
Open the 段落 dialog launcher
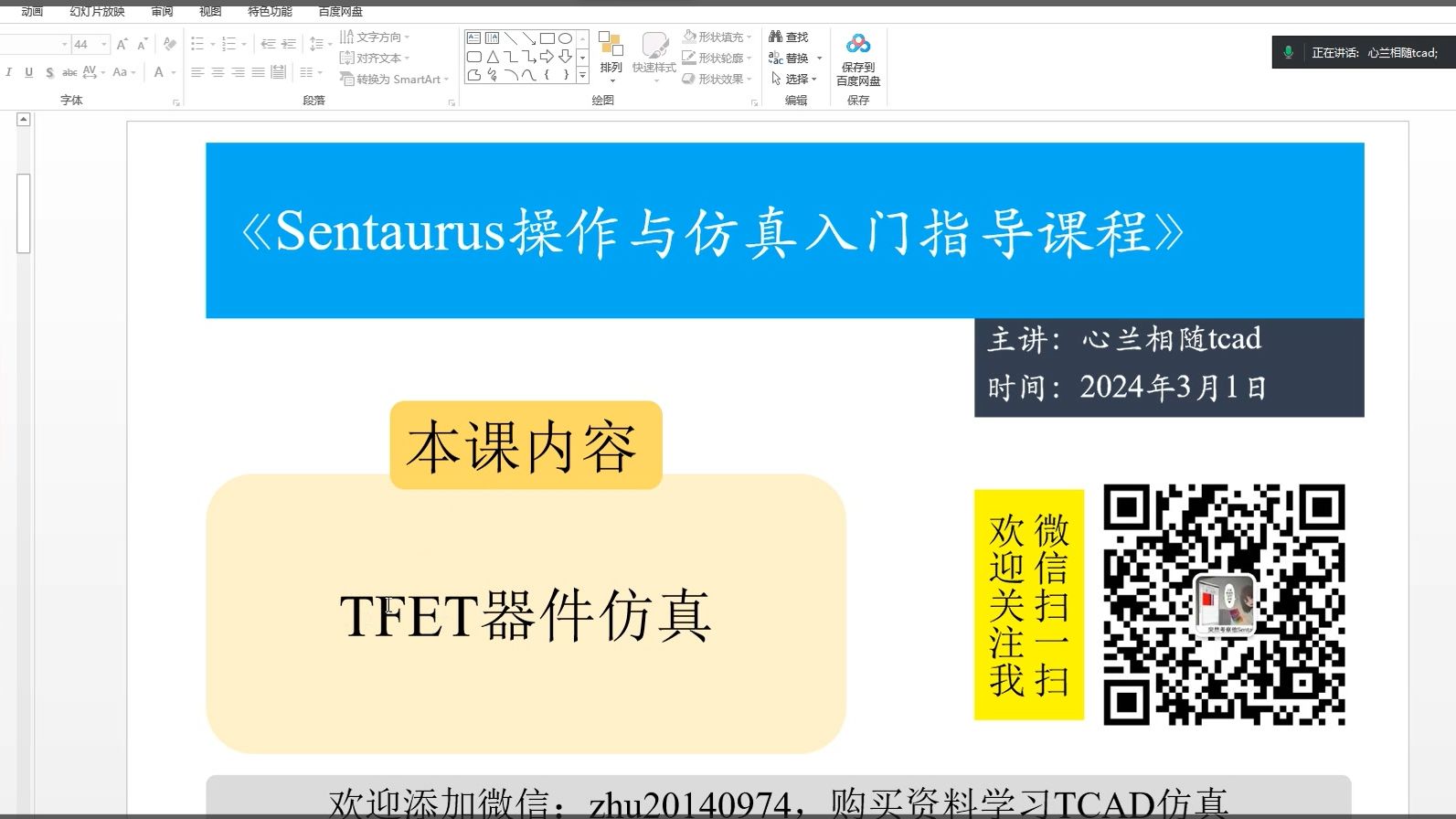[452, 102]
